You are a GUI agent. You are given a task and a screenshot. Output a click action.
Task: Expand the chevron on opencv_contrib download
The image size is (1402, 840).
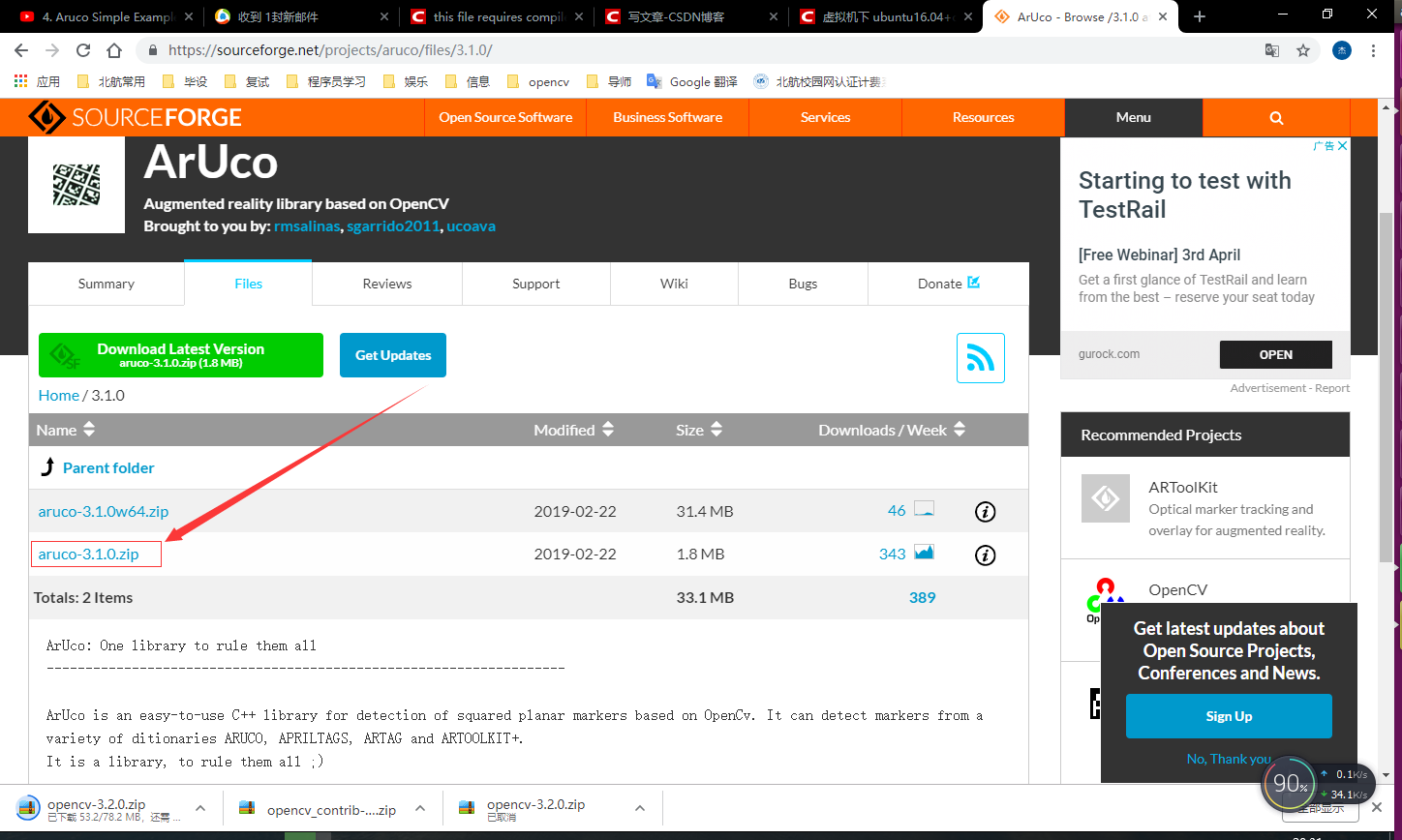click(x=419, y=807)
